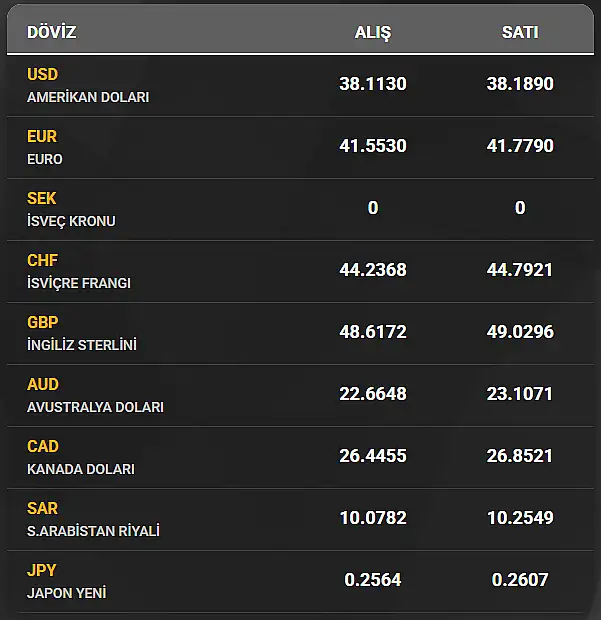Image resolution: width=601 pixels, height=620 pixels.
Task: Open the USD currency code link
Action: pyautogui.click(x=43, y=75)
